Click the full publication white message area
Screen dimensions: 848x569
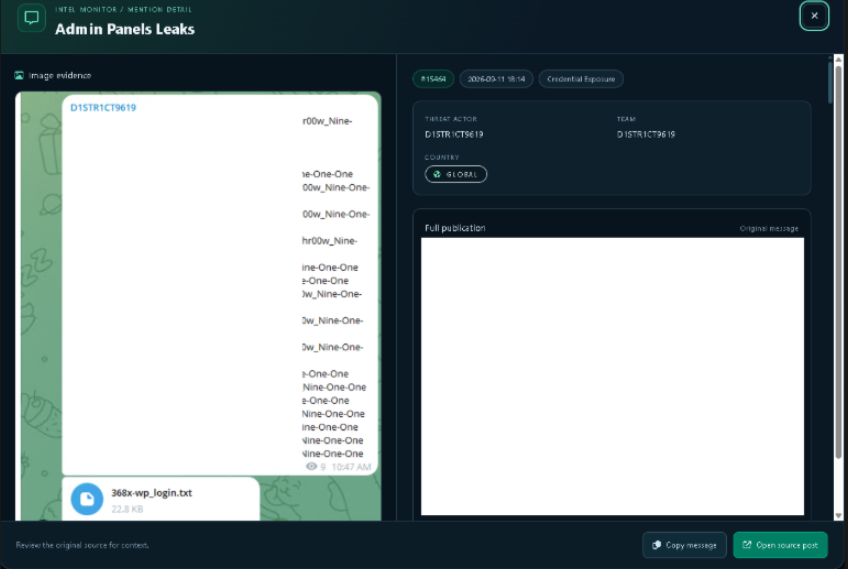click(x=612, y=376)
